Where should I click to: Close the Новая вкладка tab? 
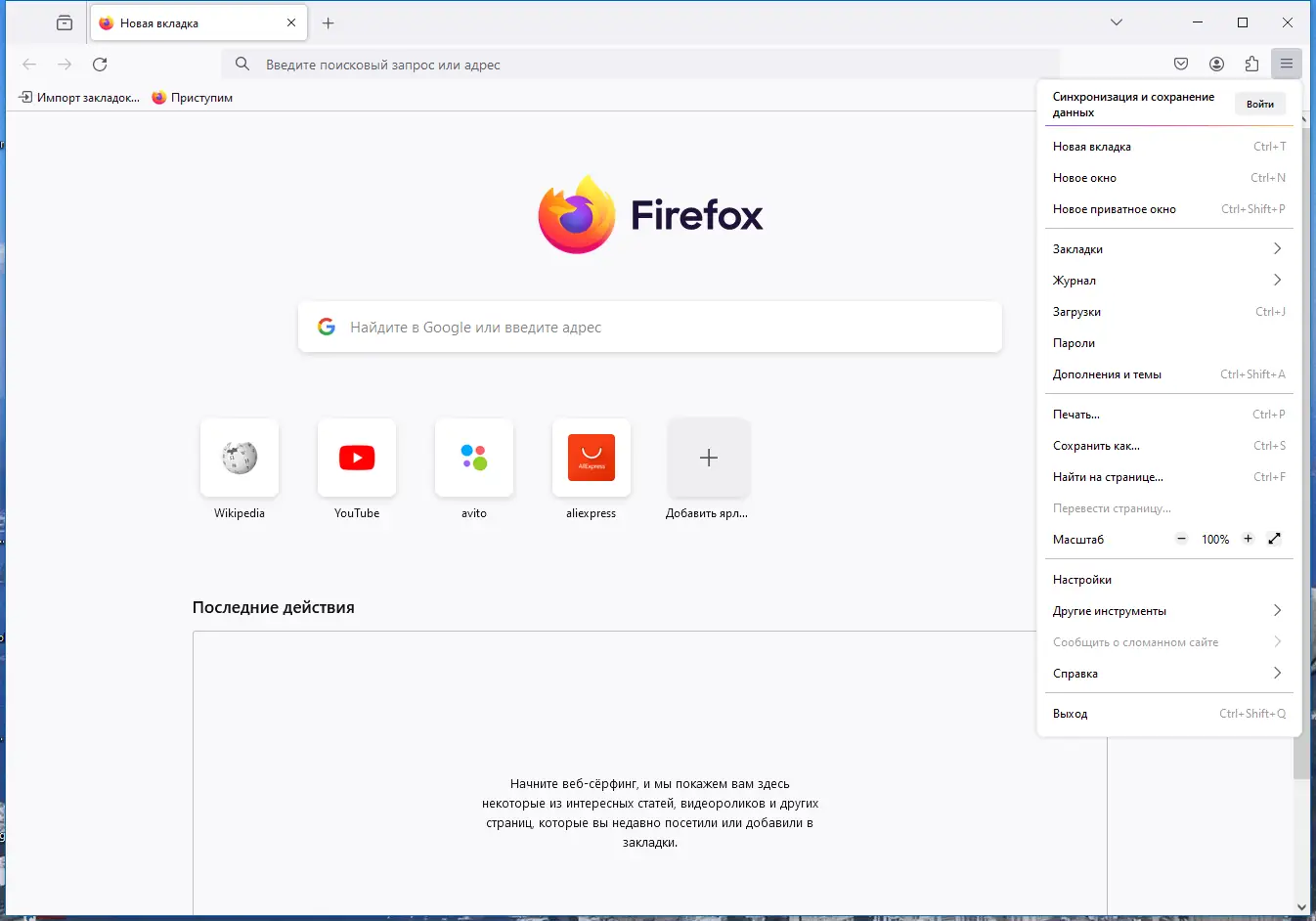pyautogui.click(x=291, y=22)
